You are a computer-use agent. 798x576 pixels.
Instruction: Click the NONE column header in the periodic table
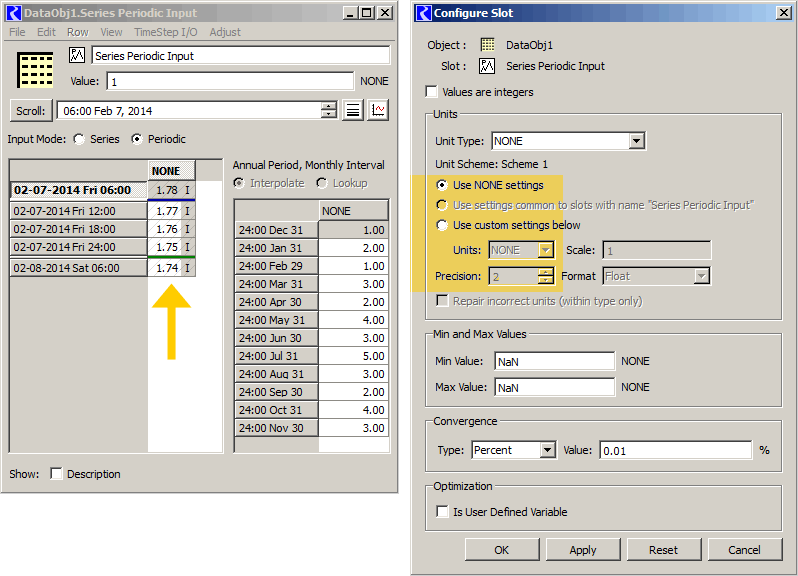pyautogui.click(x=354, y=211)
